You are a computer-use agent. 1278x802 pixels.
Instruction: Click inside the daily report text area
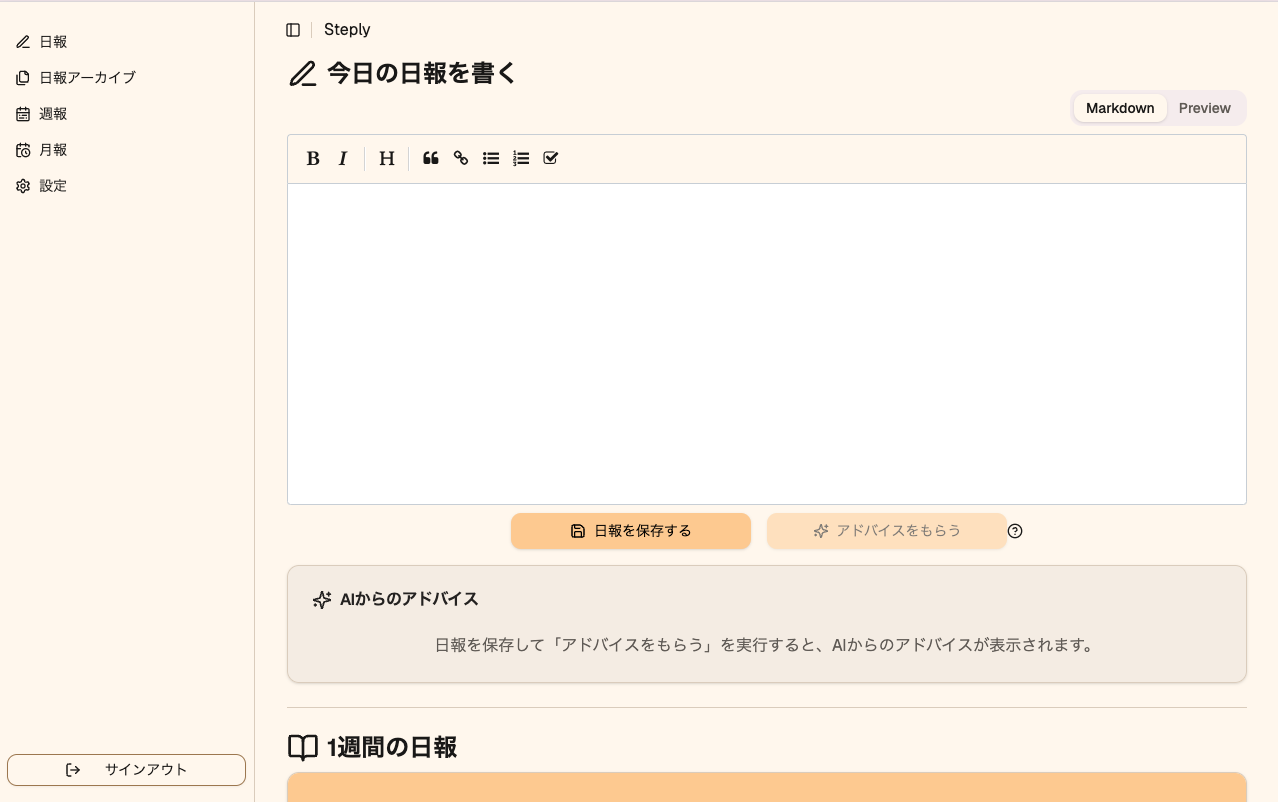(x=766, y=344)
